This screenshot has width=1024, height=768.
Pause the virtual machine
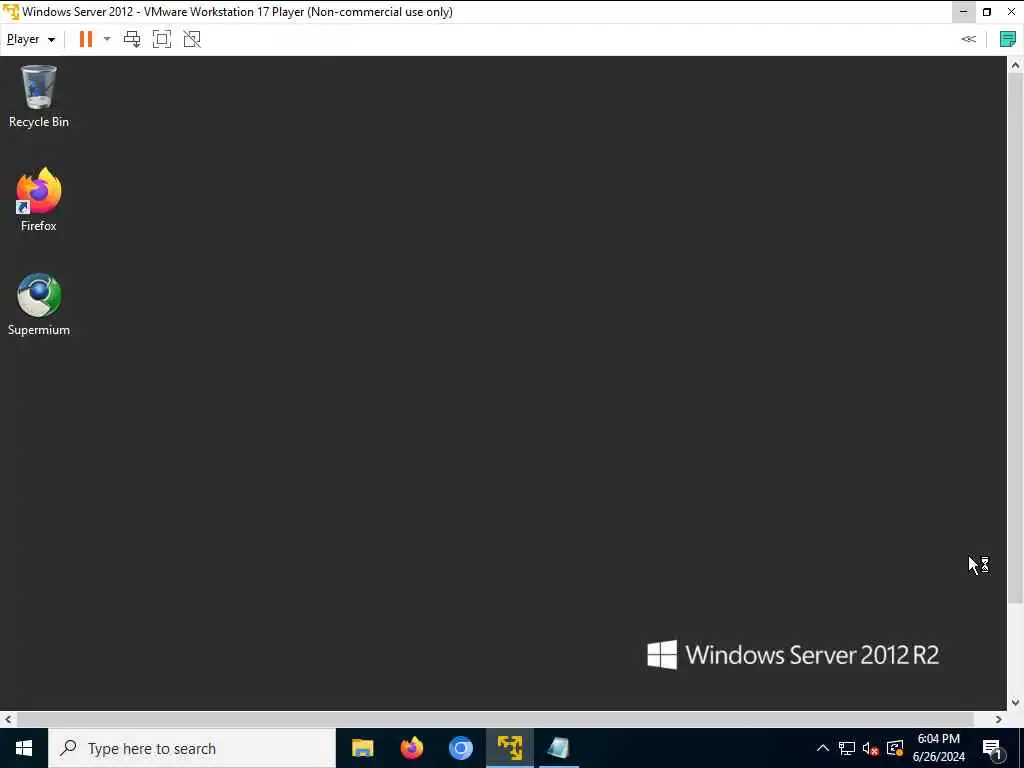pos(86,39)
